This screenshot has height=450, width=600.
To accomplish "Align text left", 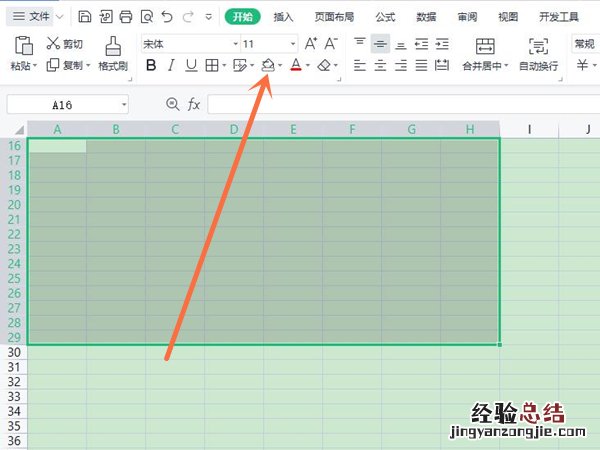I will pyautogui.click(x=359, y=65).
